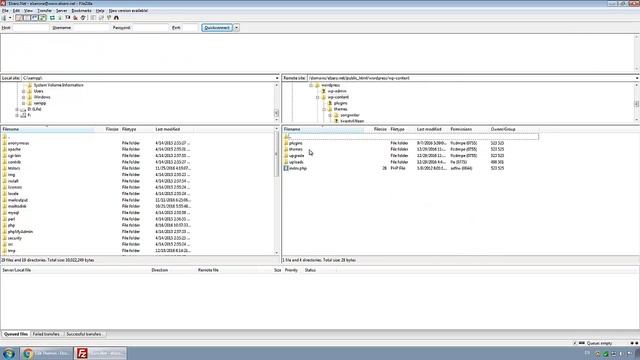
Task: Click the Windows Start button
Action: coord(9,353)
